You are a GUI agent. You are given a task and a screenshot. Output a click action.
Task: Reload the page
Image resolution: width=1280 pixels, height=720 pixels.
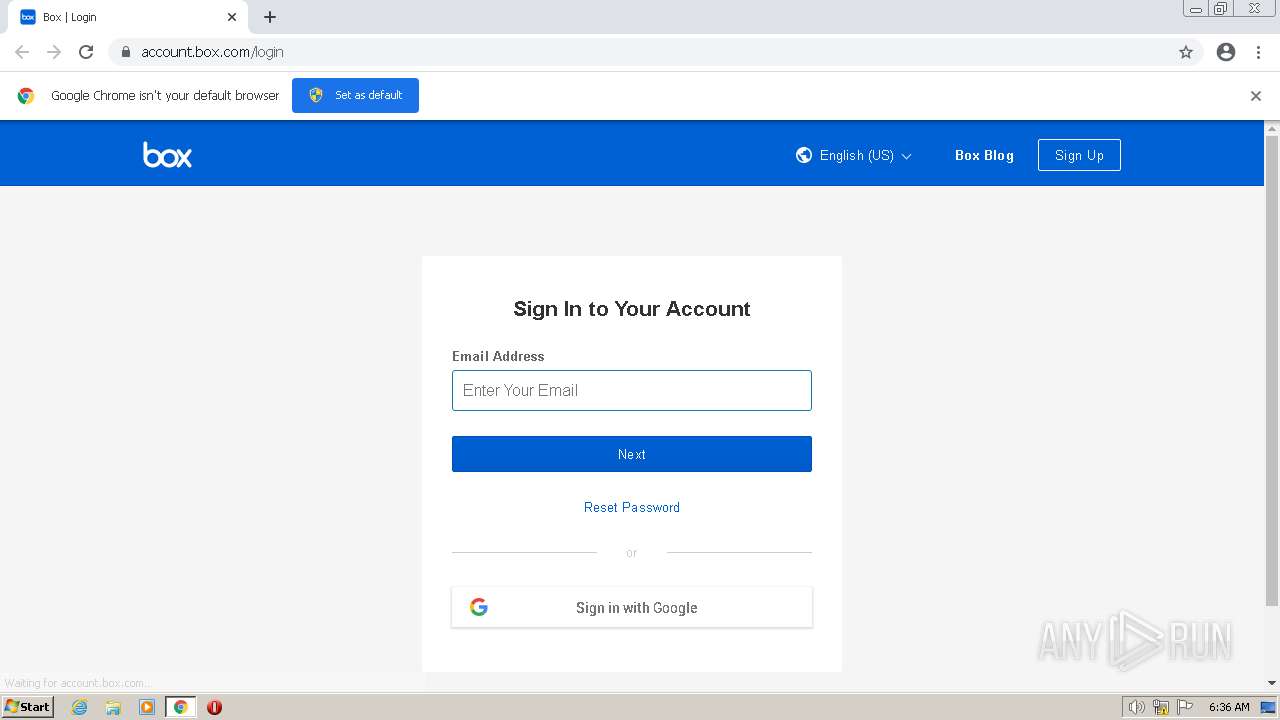pos(86,52)
